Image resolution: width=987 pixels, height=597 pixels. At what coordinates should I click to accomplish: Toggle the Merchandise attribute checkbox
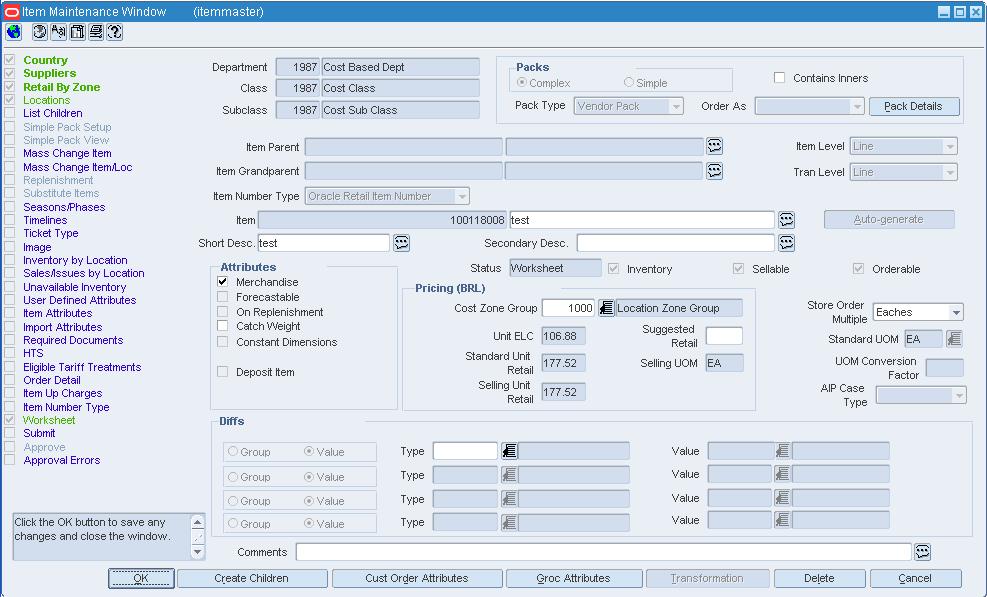[222, 281]
